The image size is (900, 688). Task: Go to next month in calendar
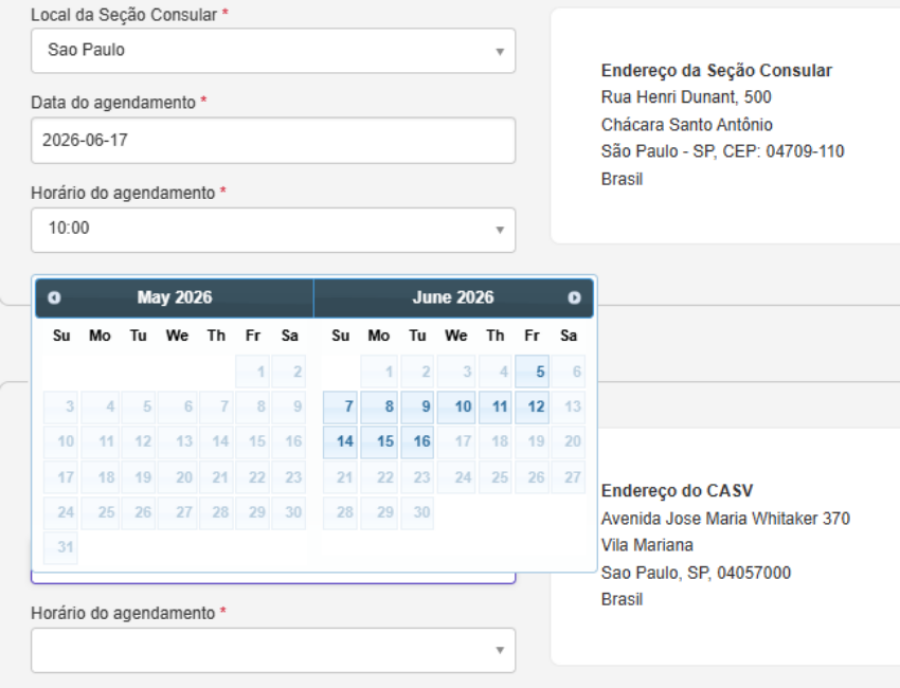click(x=573, y=298)
